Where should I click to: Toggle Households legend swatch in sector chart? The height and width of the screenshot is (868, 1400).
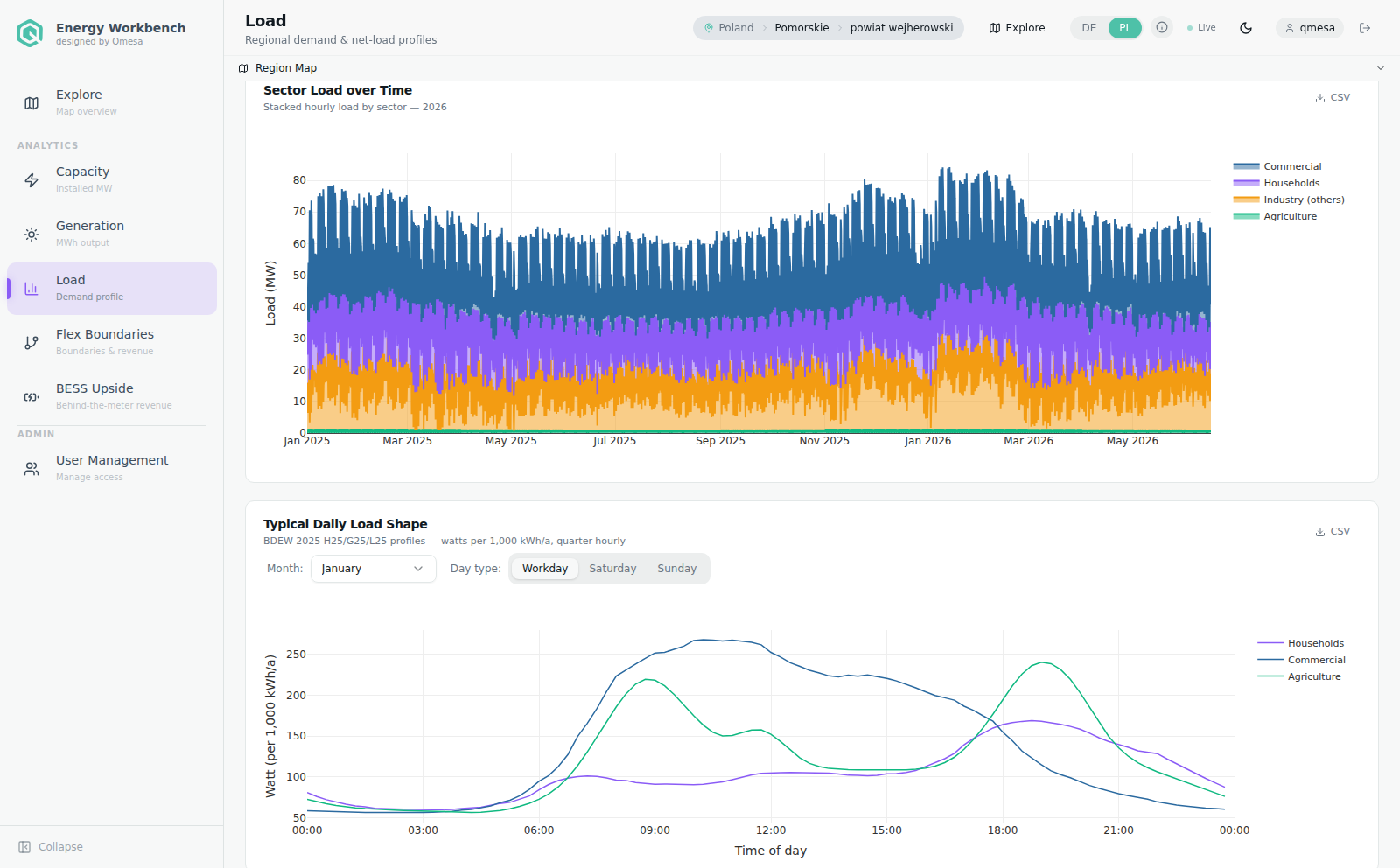[1246, 183]
